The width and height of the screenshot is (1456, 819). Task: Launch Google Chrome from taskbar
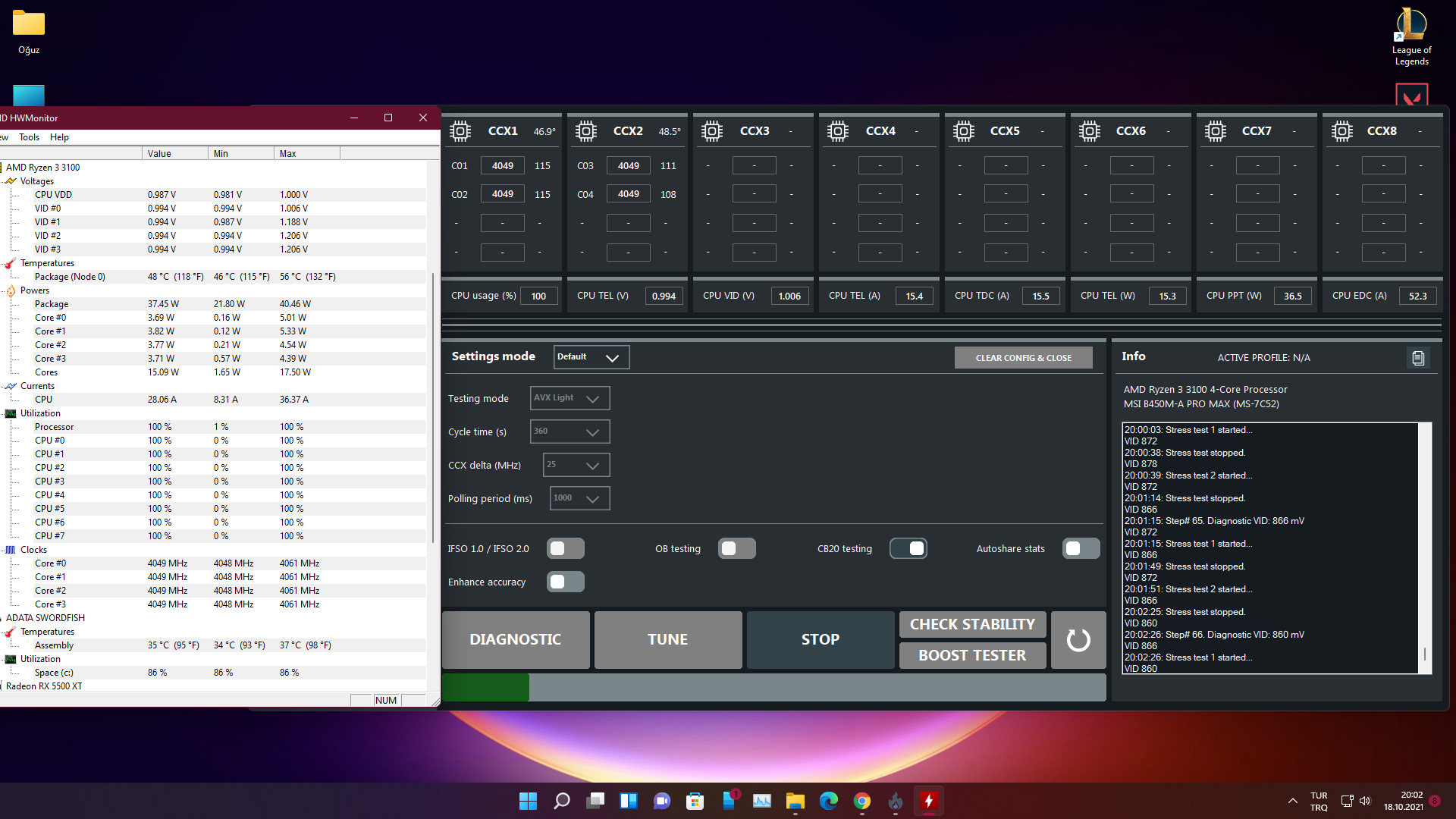861,801
